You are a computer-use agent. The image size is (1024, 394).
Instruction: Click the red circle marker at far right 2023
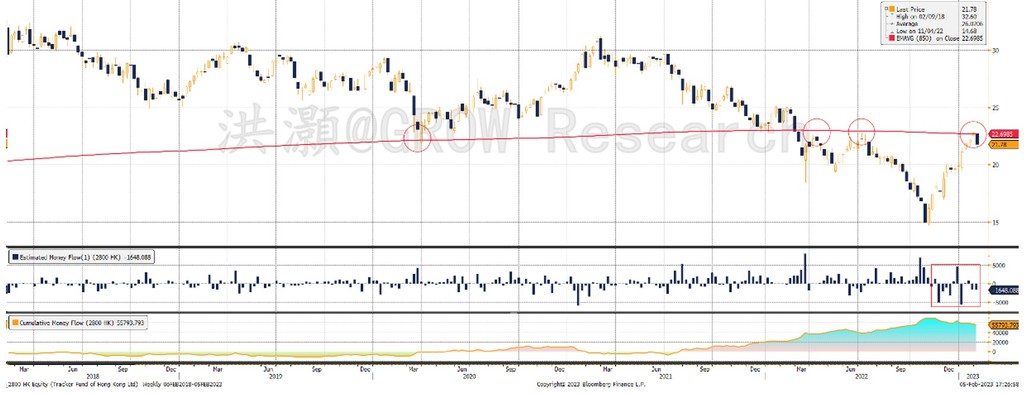click(974, 134)
